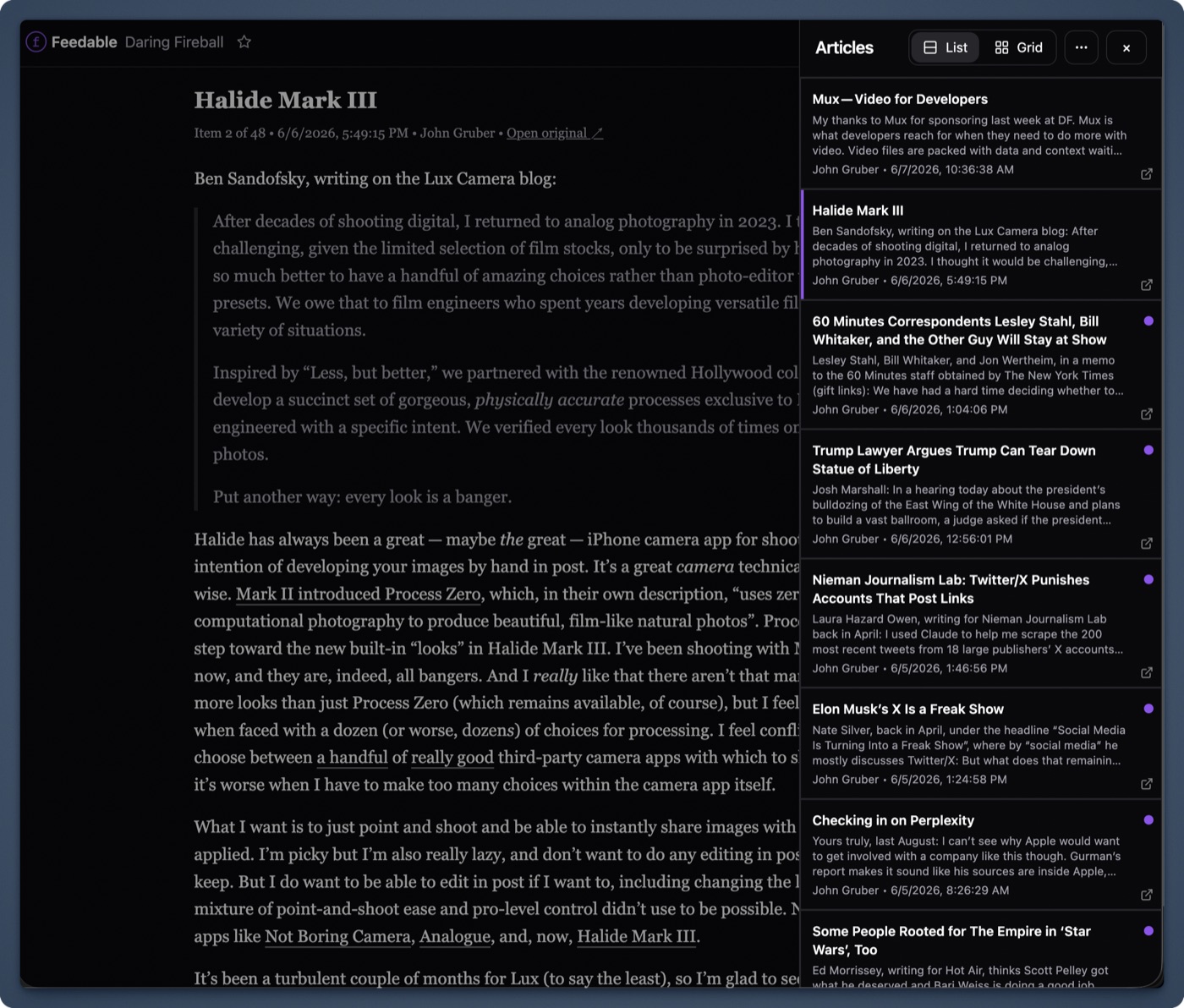Select 60 Minutes Correspondents article
The height and width of the screenshot is (1008, 1184).
981,365
